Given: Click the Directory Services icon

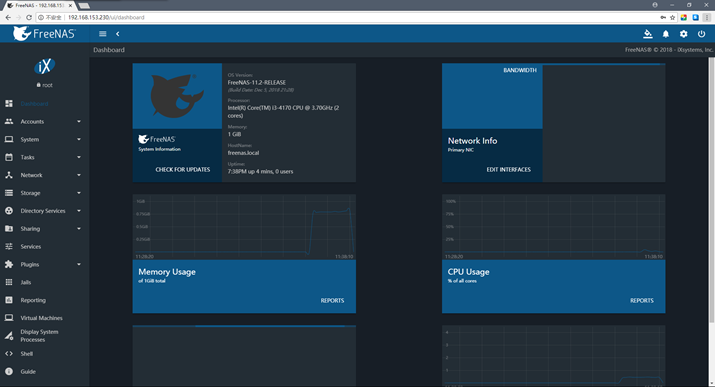Looking at the screenshot, I should click(9, 211).
